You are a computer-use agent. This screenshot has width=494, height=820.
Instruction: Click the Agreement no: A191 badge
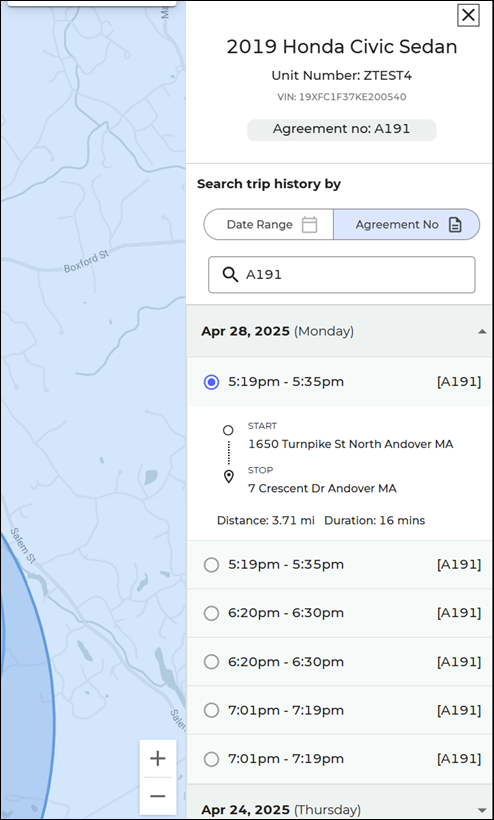pyautogui.click(x=341, y=130)
